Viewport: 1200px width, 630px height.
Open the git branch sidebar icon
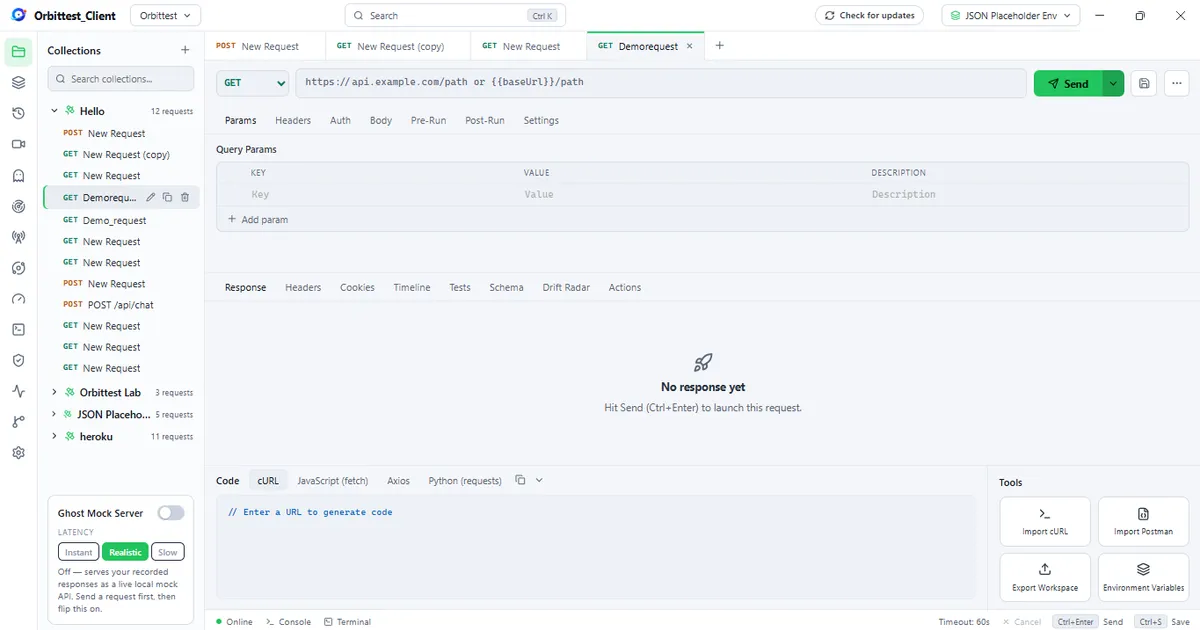tap(18, 422)
